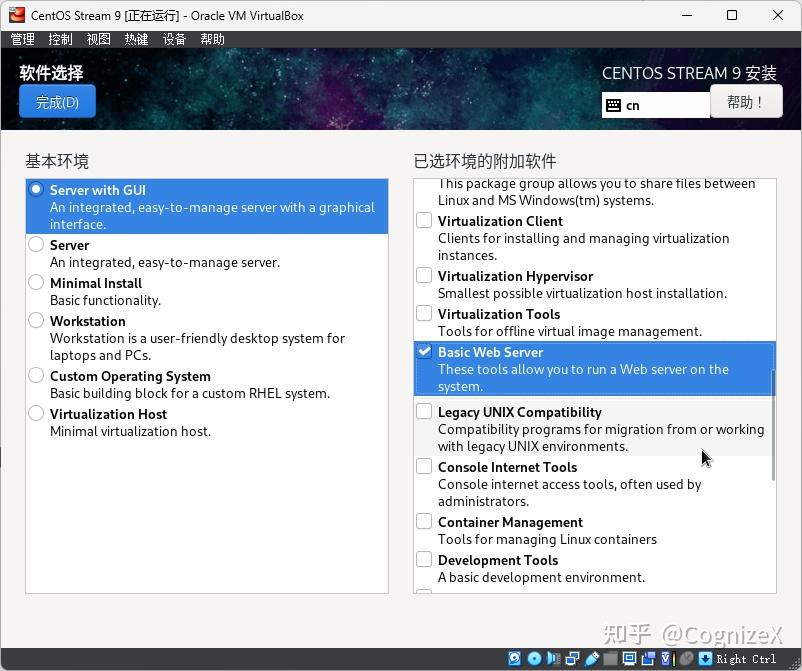Select Custom Operating System environment
The width and height of the screenshot is (802, 671).
(x=36, y=376)
